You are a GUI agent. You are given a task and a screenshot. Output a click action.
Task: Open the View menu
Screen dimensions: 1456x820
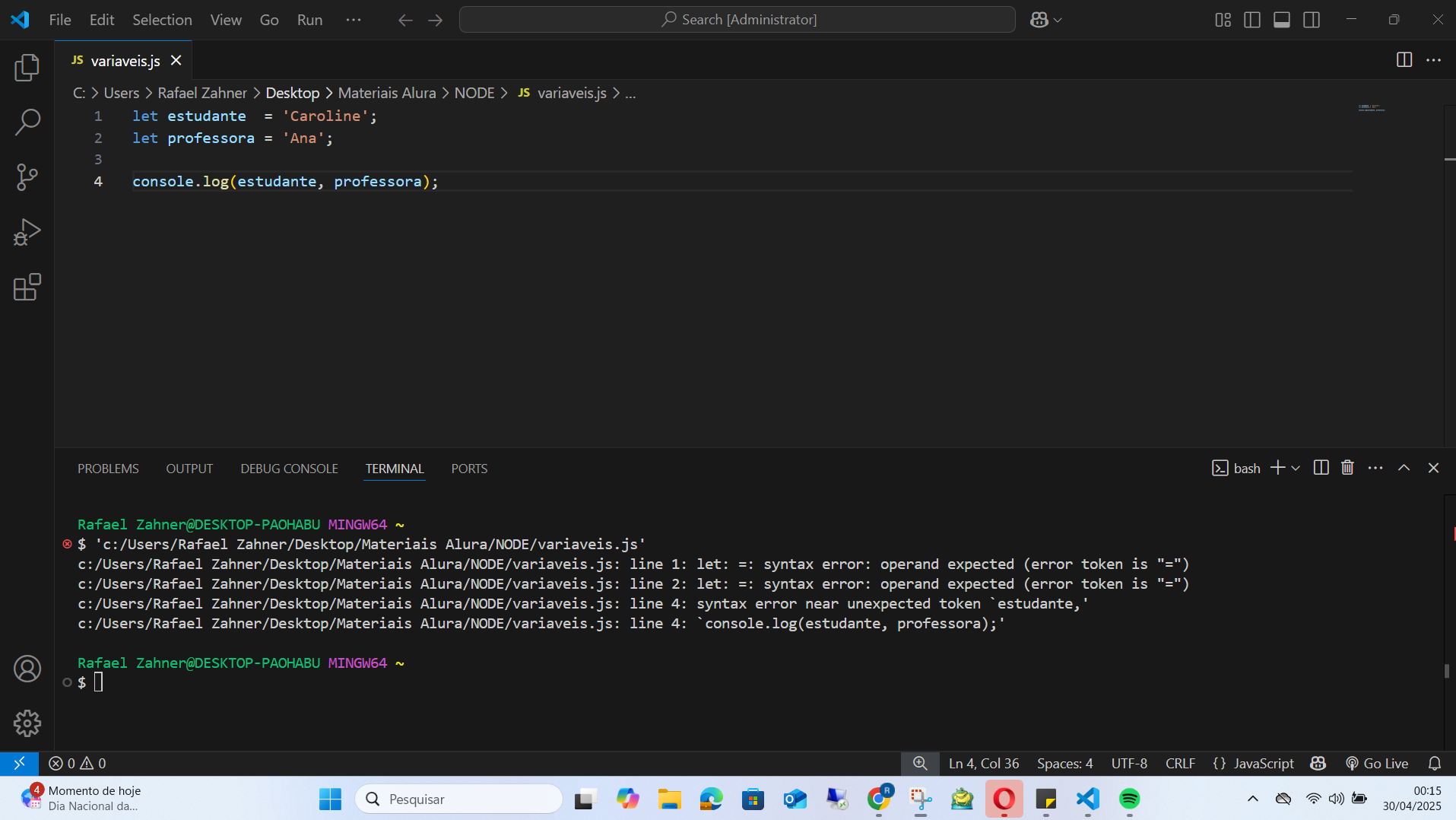(x=226, y=20)
